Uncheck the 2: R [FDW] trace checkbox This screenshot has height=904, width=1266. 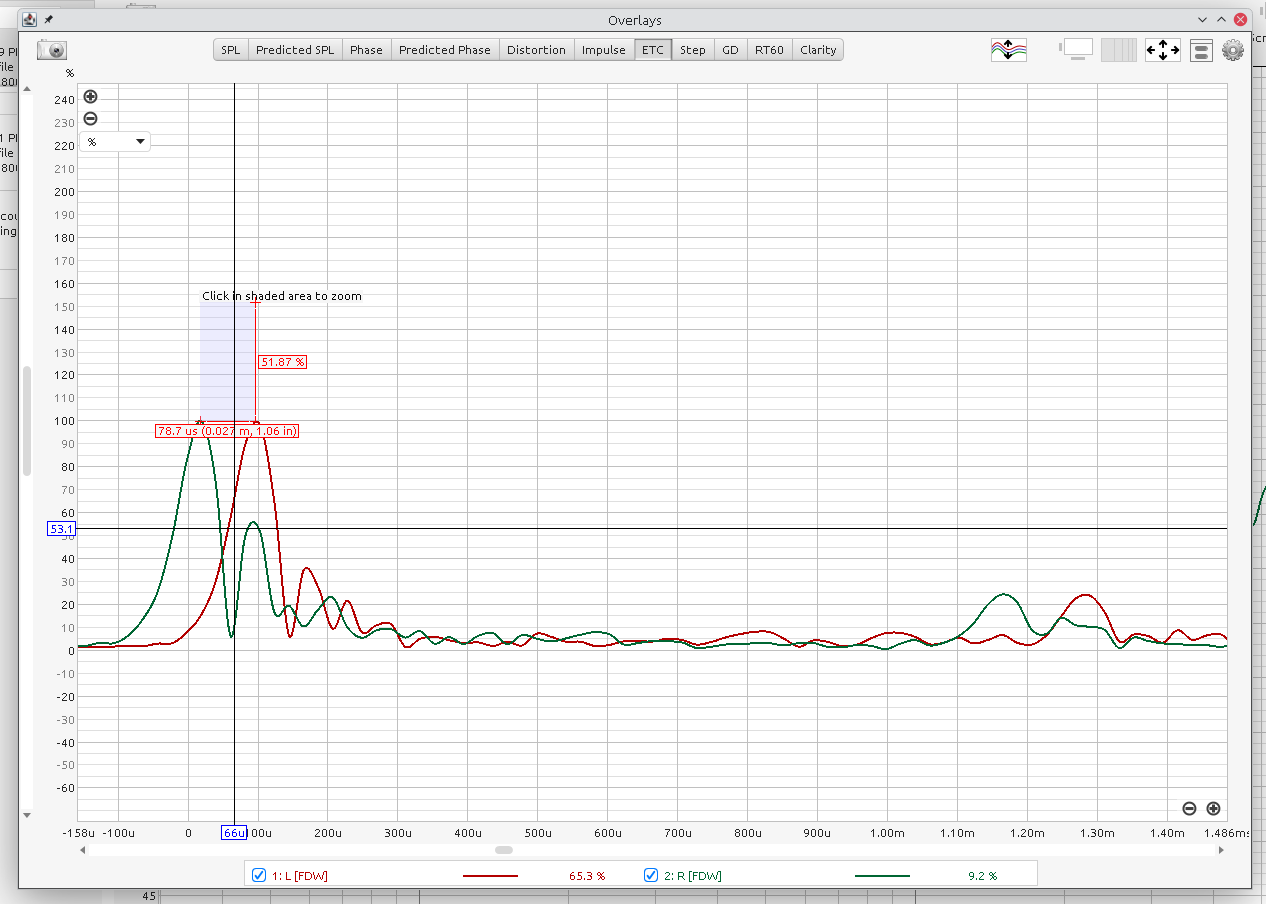point(651,875)
